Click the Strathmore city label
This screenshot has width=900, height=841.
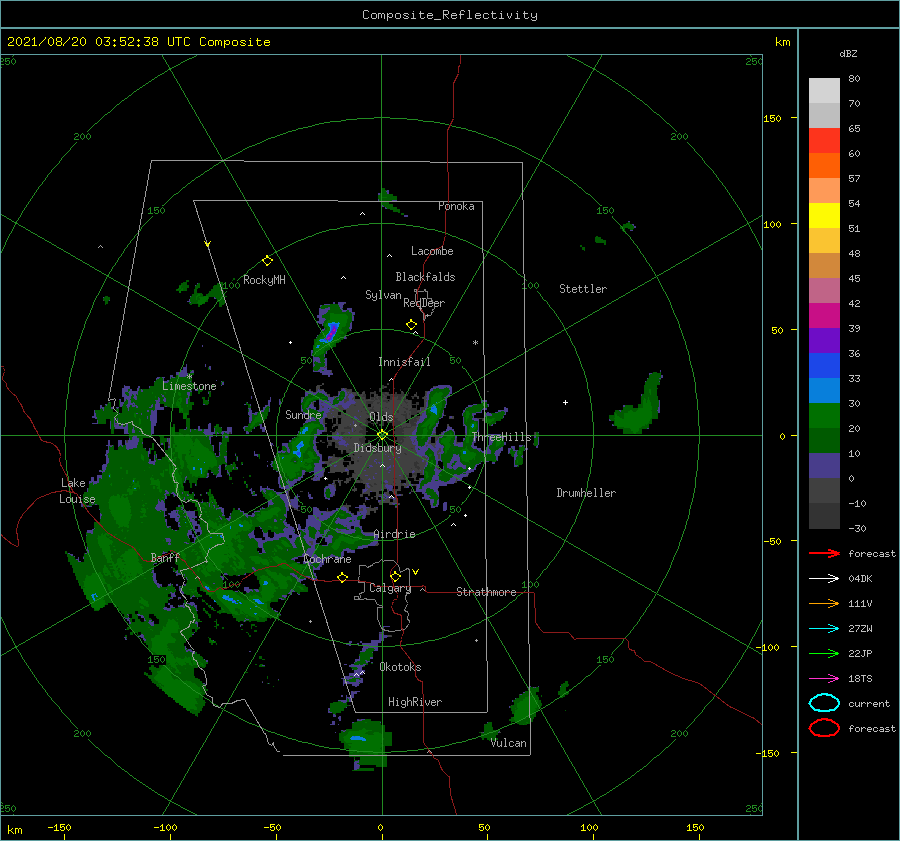click(486, 592)
